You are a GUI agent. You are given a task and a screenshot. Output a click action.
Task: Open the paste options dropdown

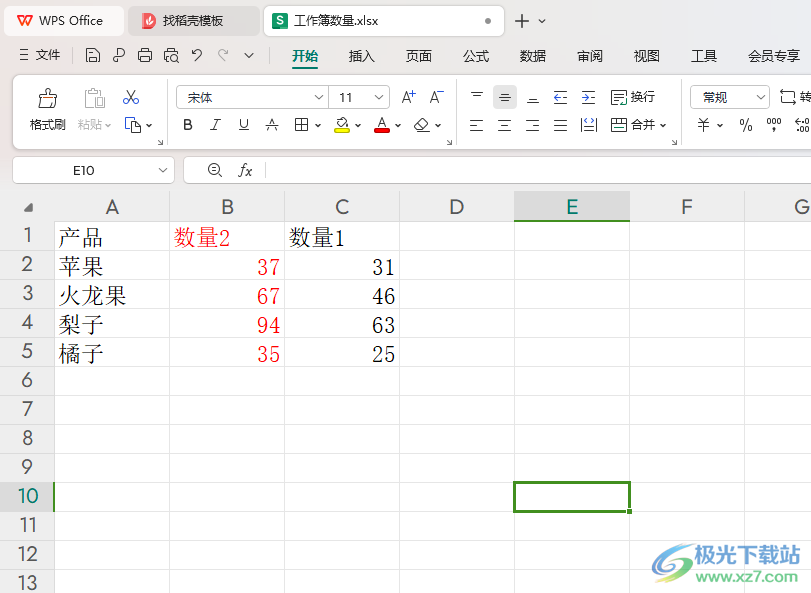108,125
